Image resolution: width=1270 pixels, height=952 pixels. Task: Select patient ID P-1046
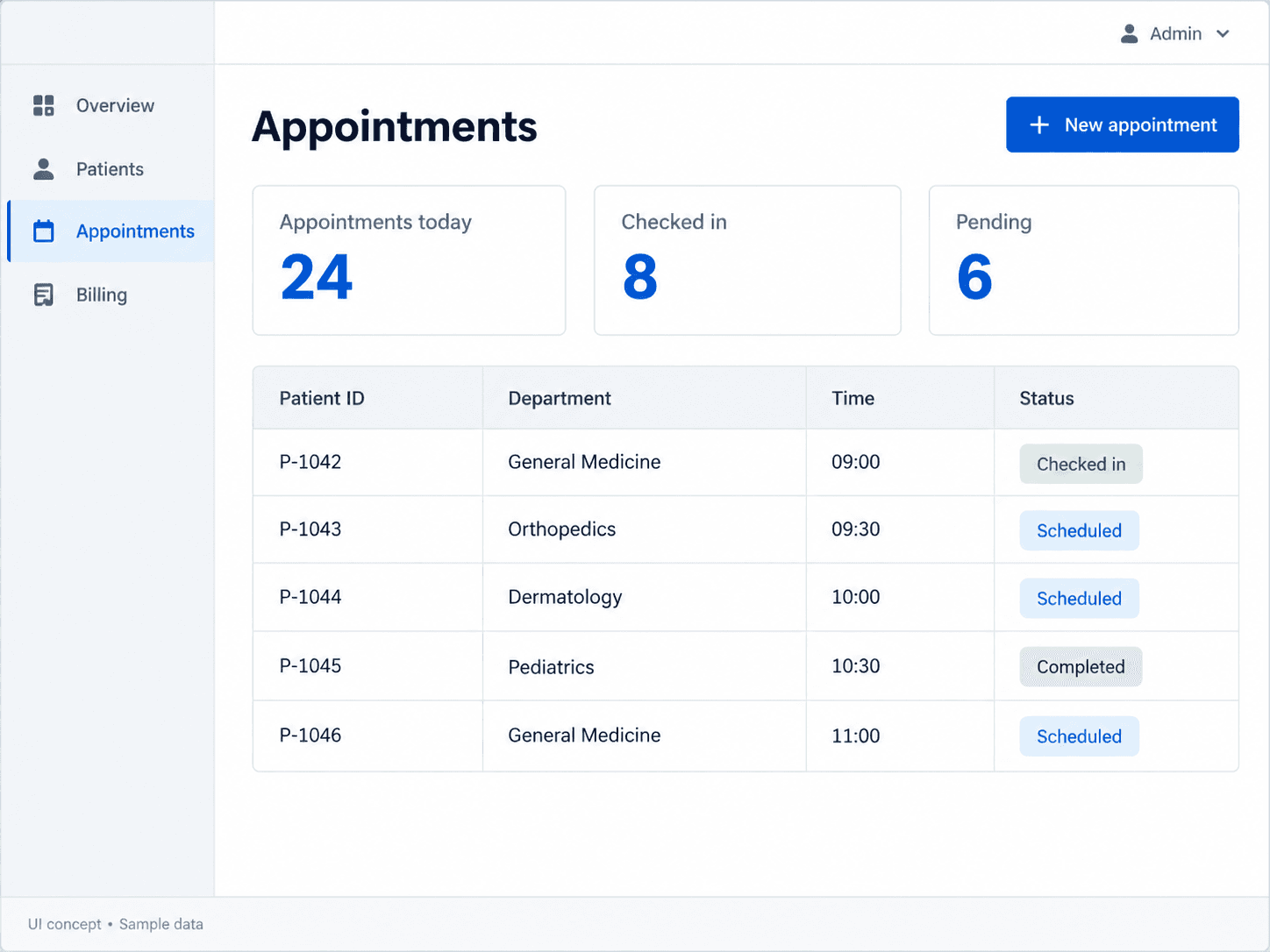click(x=310, y=735)
